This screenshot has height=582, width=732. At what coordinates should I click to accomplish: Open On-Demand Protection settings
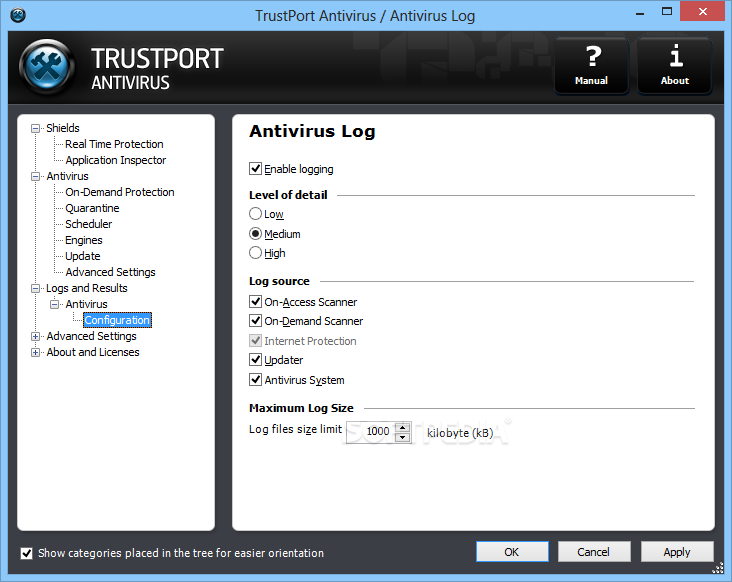point(120,192)
